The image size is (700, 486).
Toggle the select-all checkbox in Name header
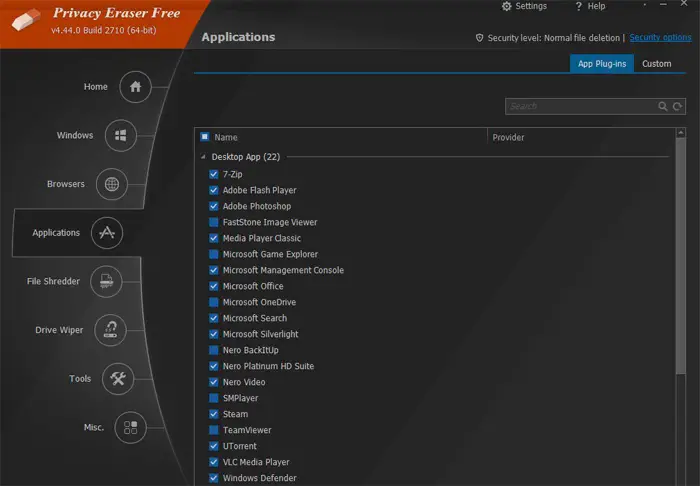click(204, 137)
